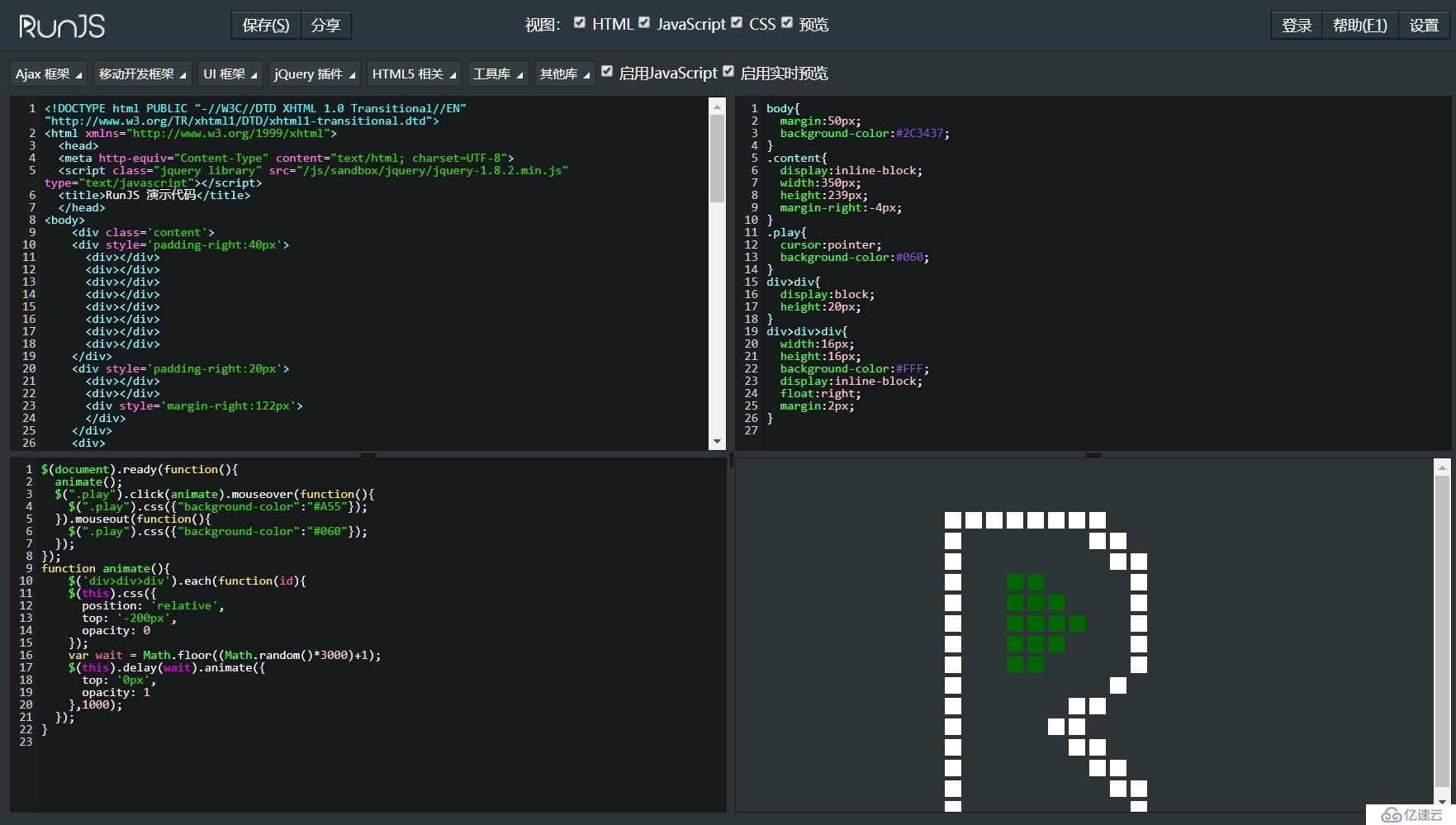Click the '$(document).ready' line
Image resolution: width=1456 pixels, height=825 pixels.
(140, 469)
